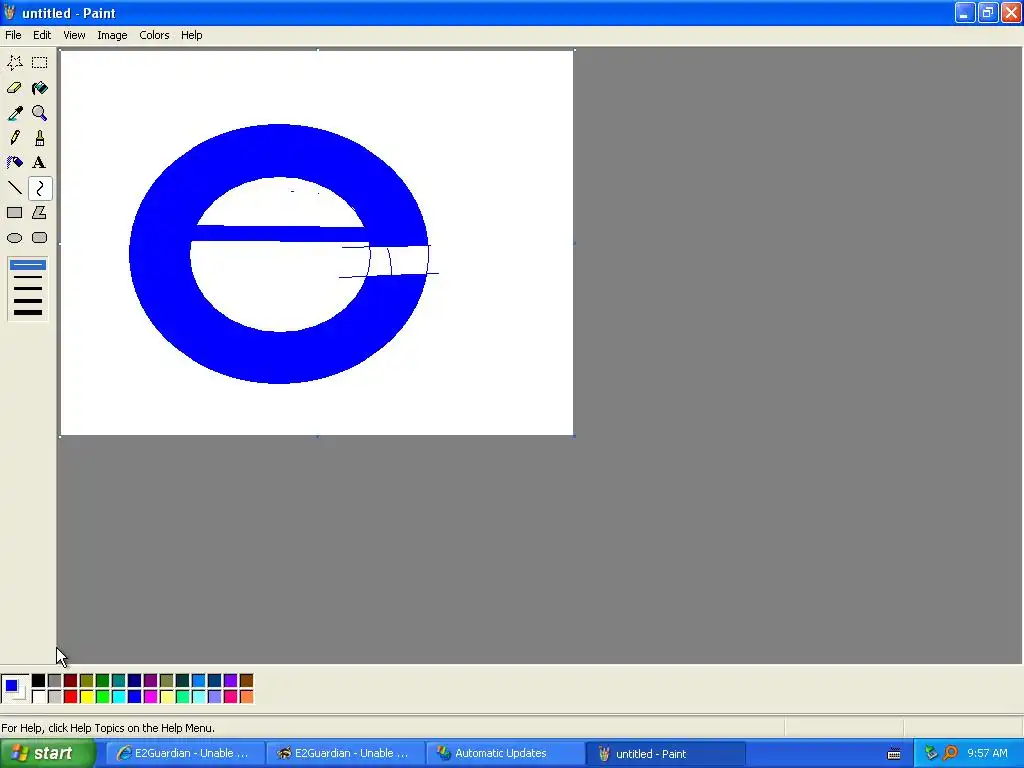Viewport: 1024px width, 768px height.
Task: Click the Windows Start button
Action: tap(48, 754)
